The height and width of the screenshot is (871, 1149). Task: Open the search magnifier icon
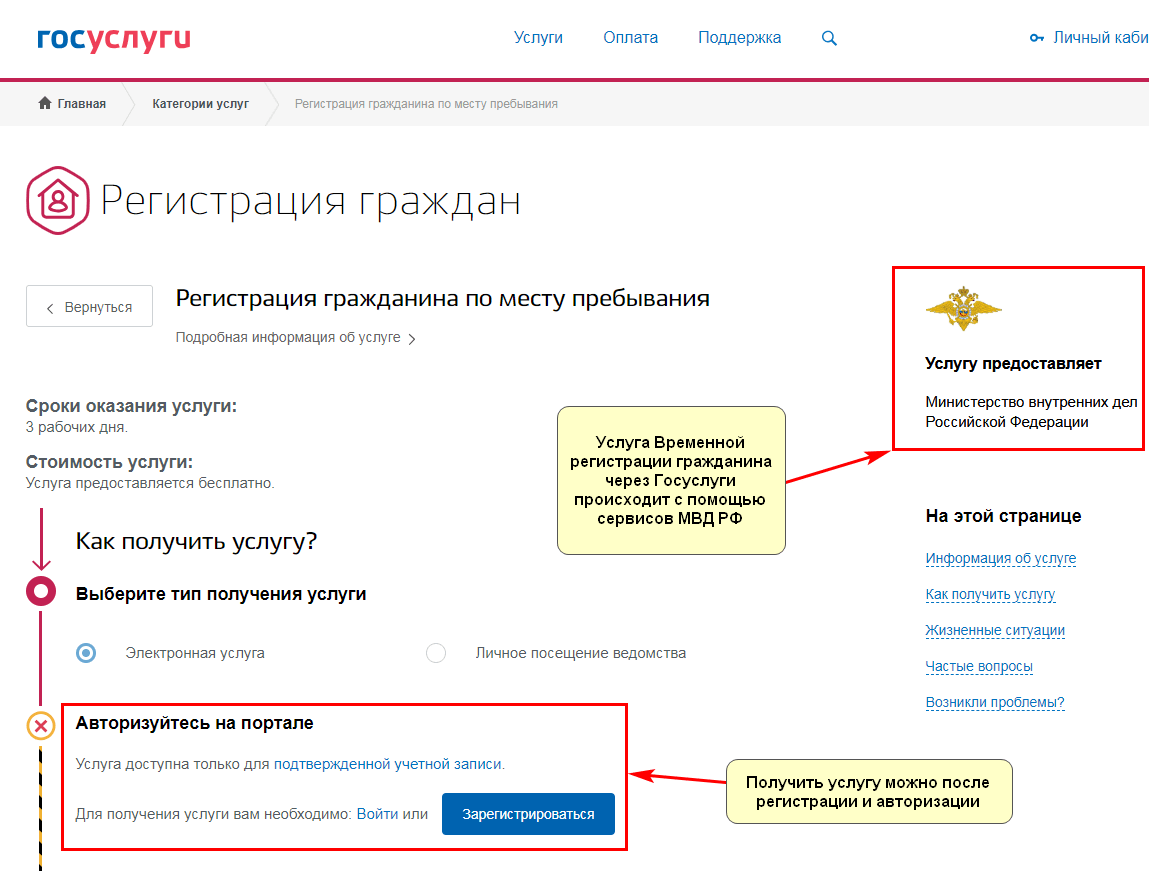point(829,38)
